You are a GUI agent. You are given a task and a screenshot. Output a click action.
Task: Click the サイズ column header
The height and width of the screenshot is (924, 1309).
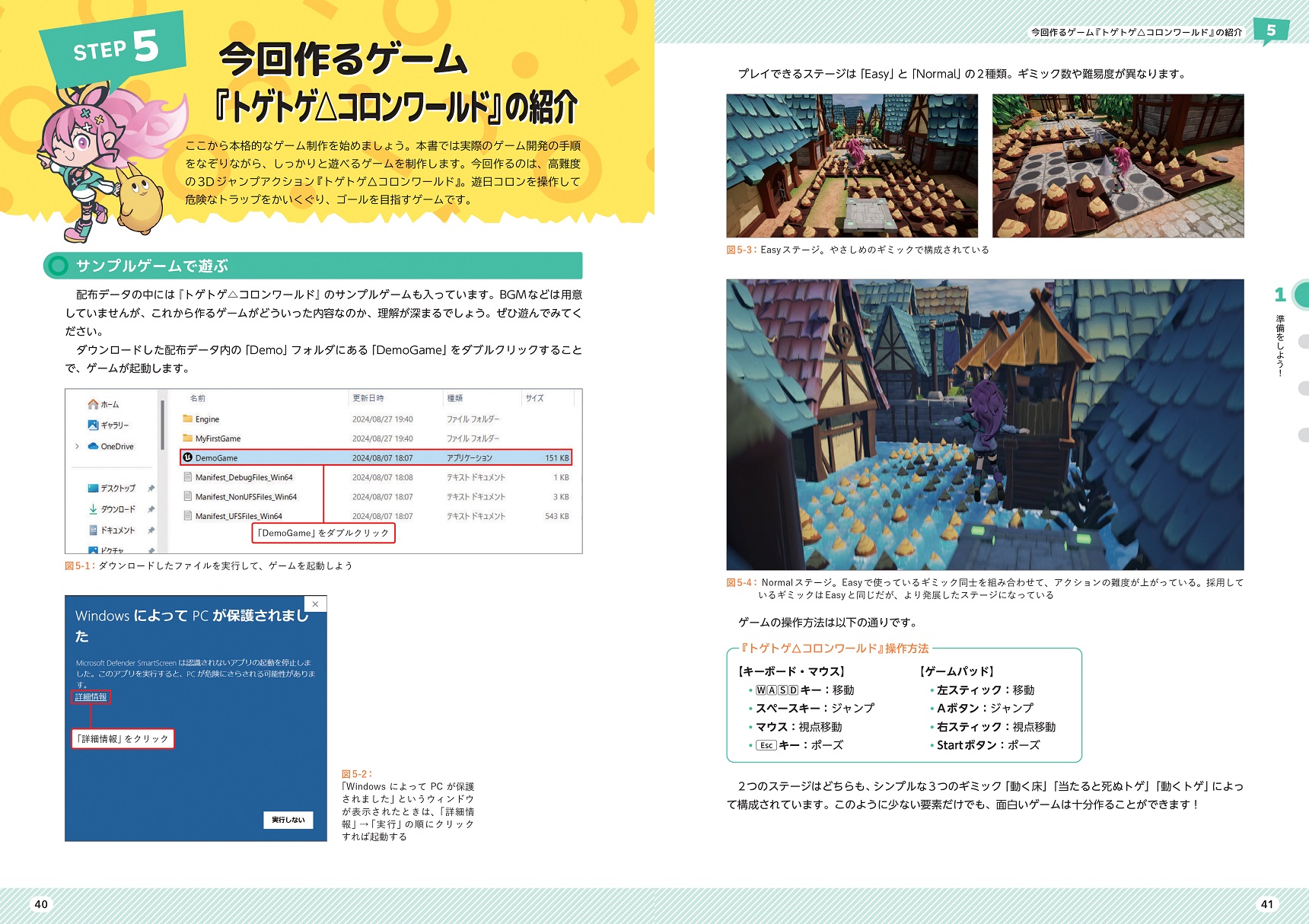534,398
